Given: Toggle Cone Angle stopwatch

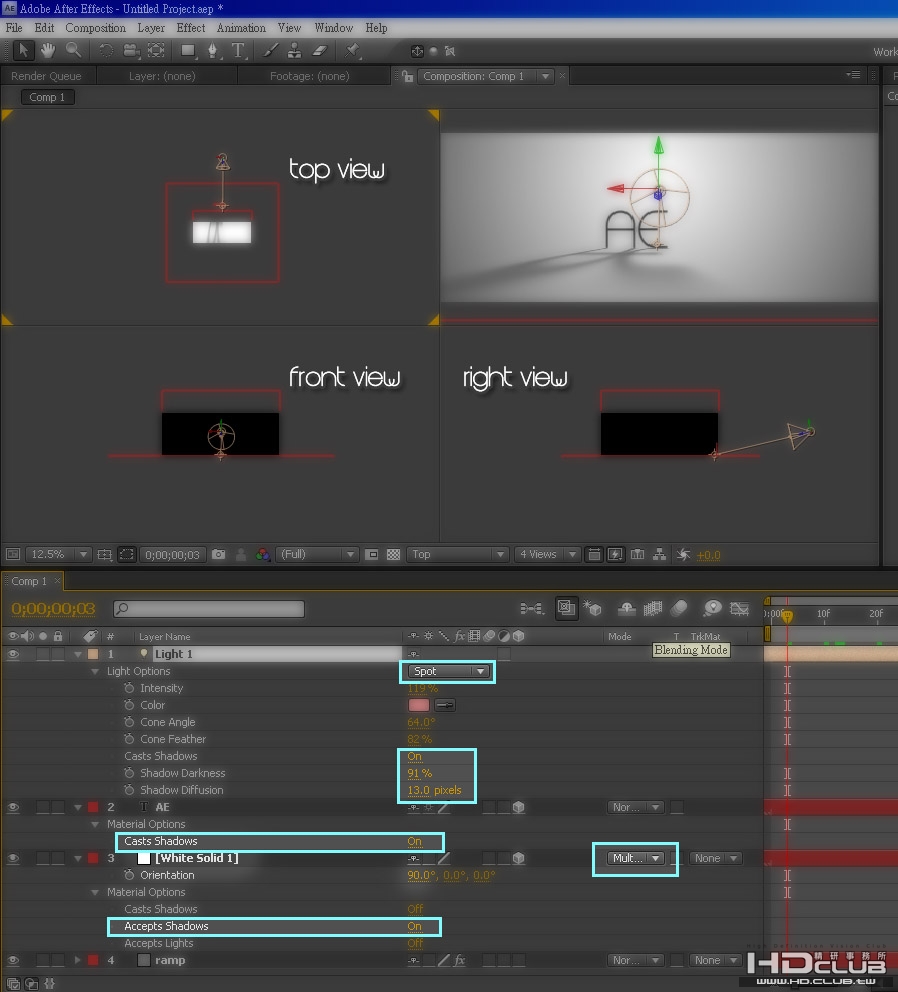Looking at the screenshot, I should pyautogui.click(x=129, y=722).
